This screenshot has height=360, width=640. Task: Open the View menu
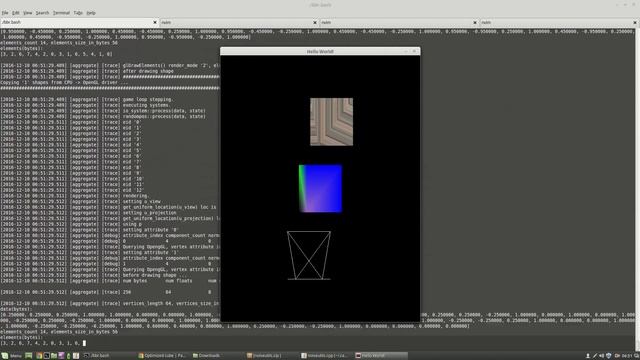(27, 13)
